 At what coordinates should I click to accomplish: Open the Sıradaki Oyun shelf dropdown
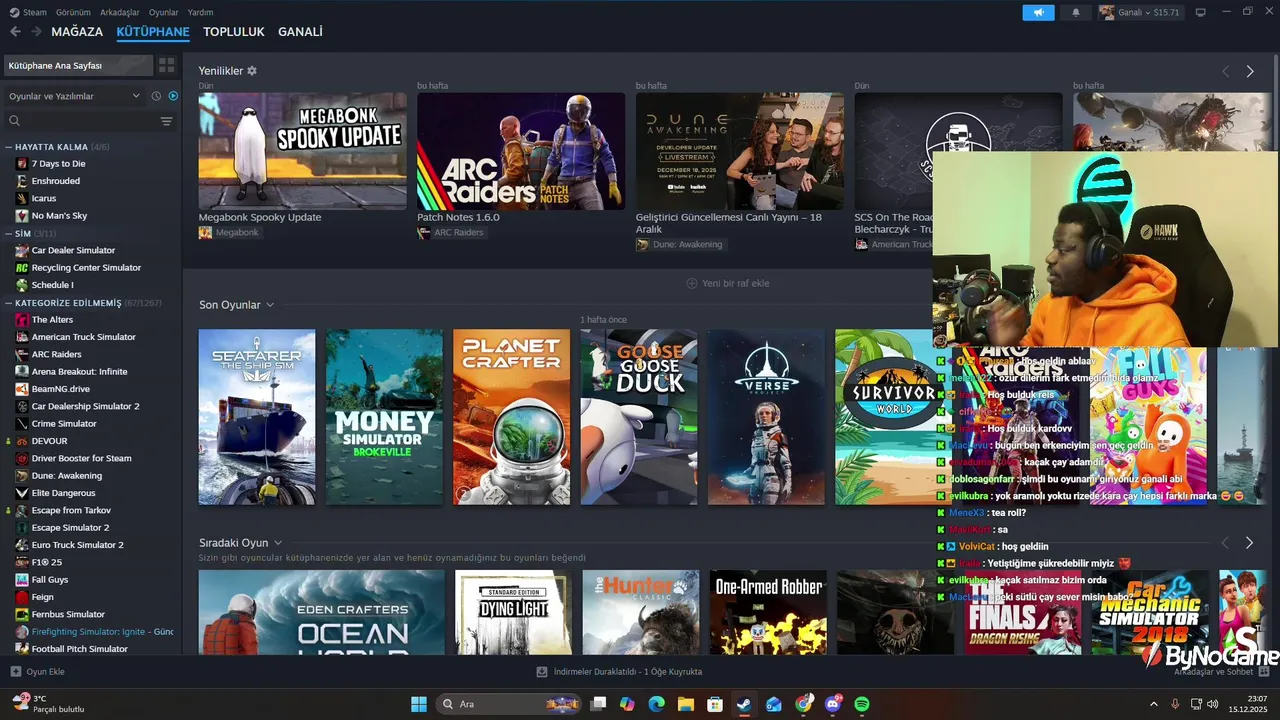coord(278,543)
